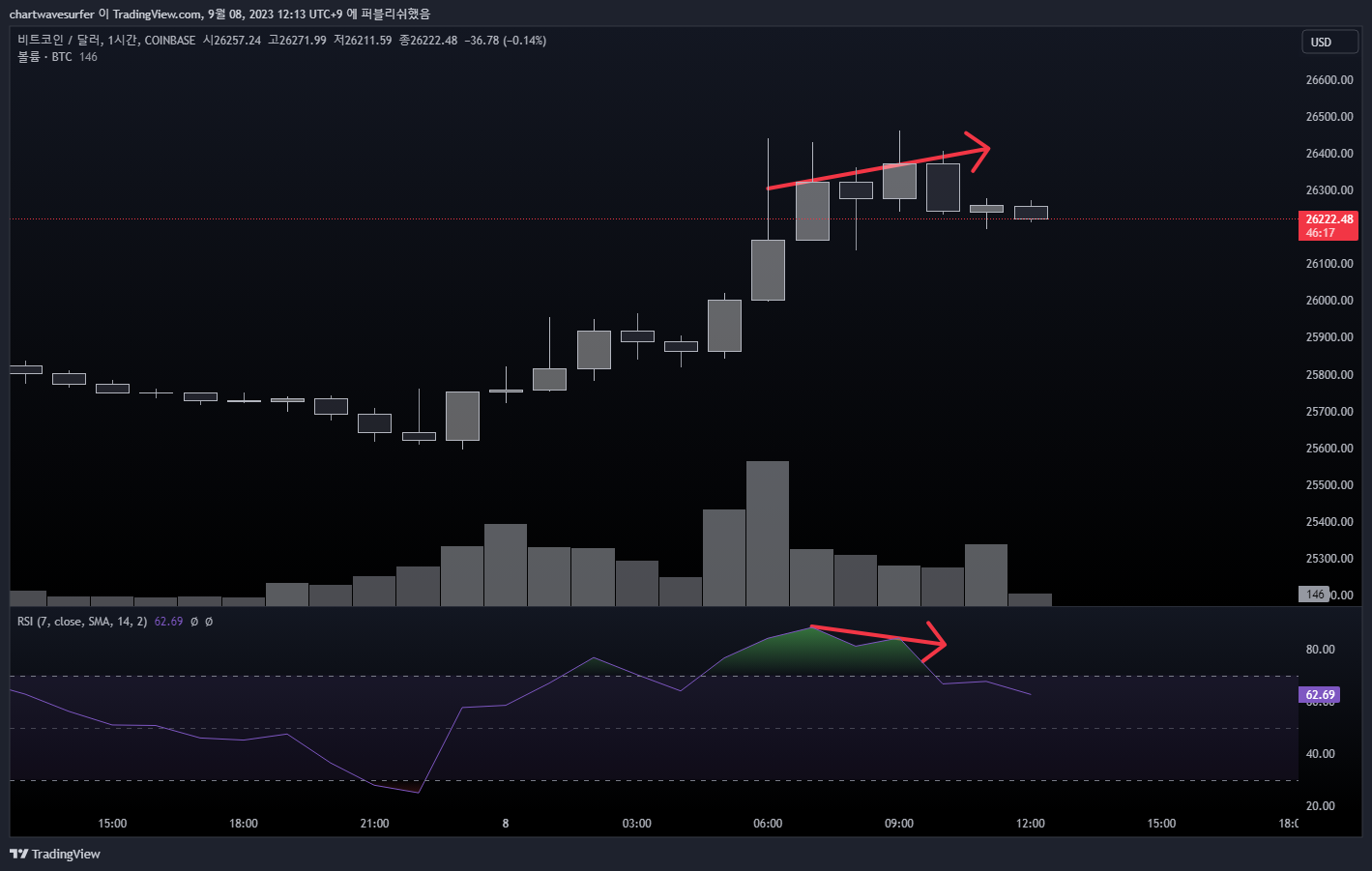Click the 25900.00 price axis label
1372x871 pixels.
tap(1329, 337)
